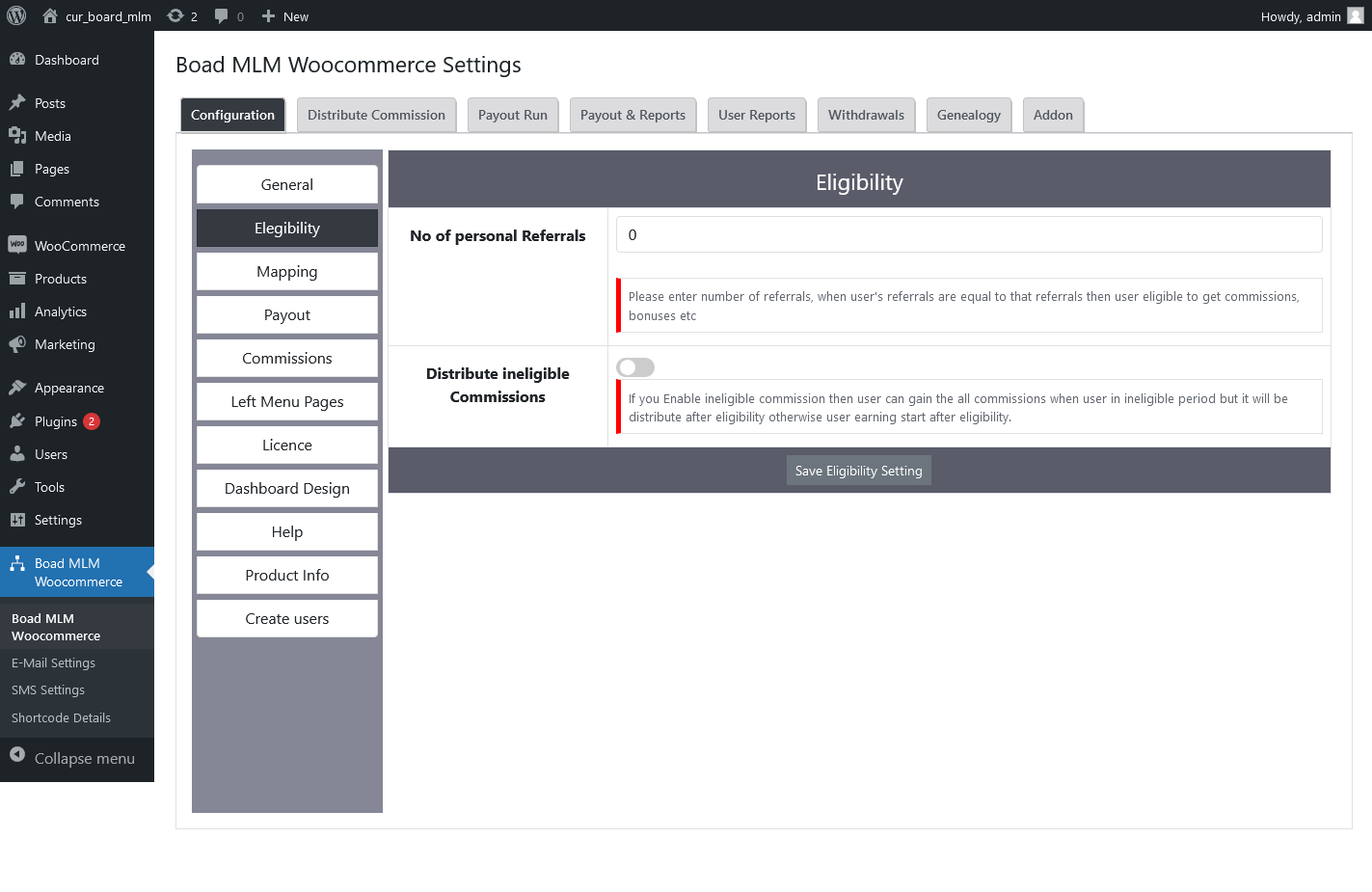The width and height of the screenshot is (1372, 892).
Task: Click the Tools wrench icon
Action: [19, 486]
